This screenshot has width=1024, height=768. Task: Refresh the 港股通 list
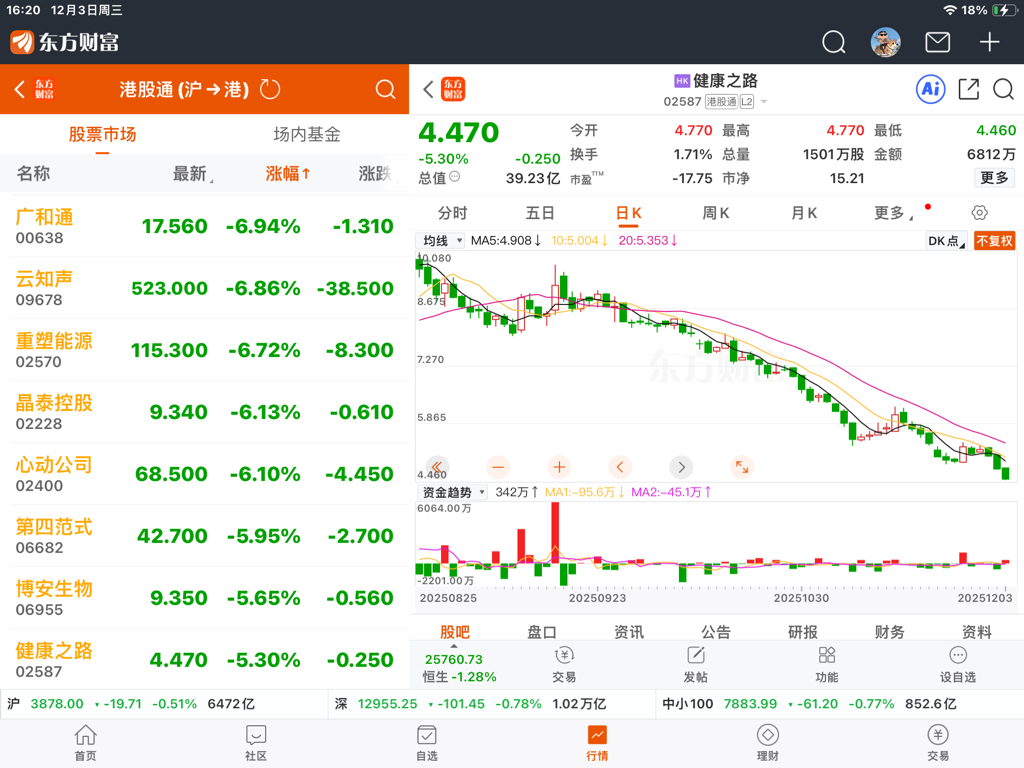(x=270, y=89)
